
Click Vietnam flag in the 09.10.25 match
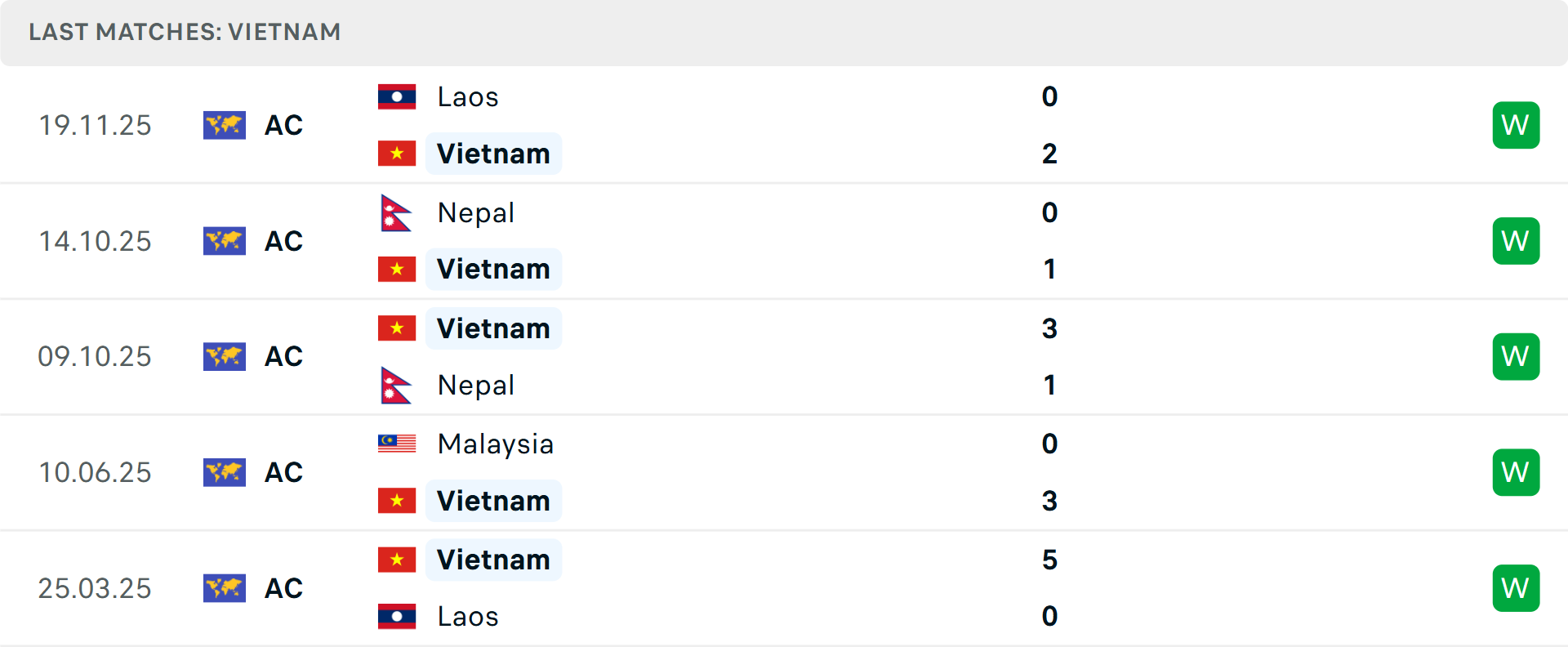(397, 328)
